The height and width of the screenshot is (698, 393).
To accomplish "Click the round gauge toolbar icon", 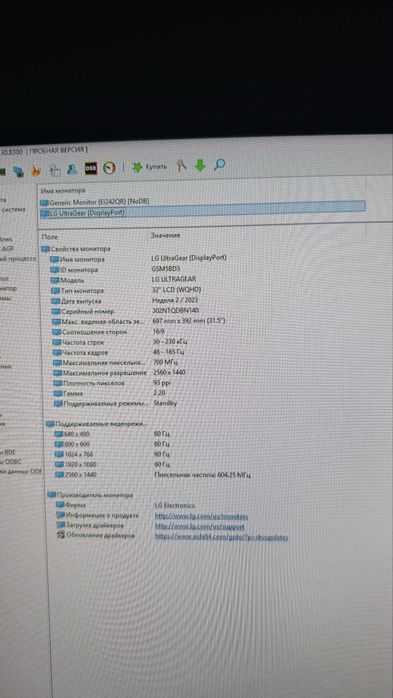I will pyautogui.click(x=109, y=168).
